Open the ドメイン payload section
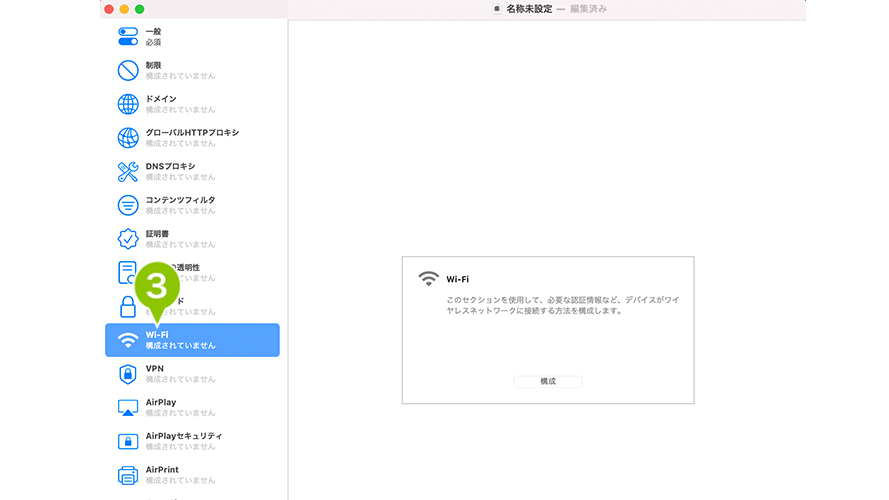The image size is (889, 500). pyautogui.click(x=192, y=104)
